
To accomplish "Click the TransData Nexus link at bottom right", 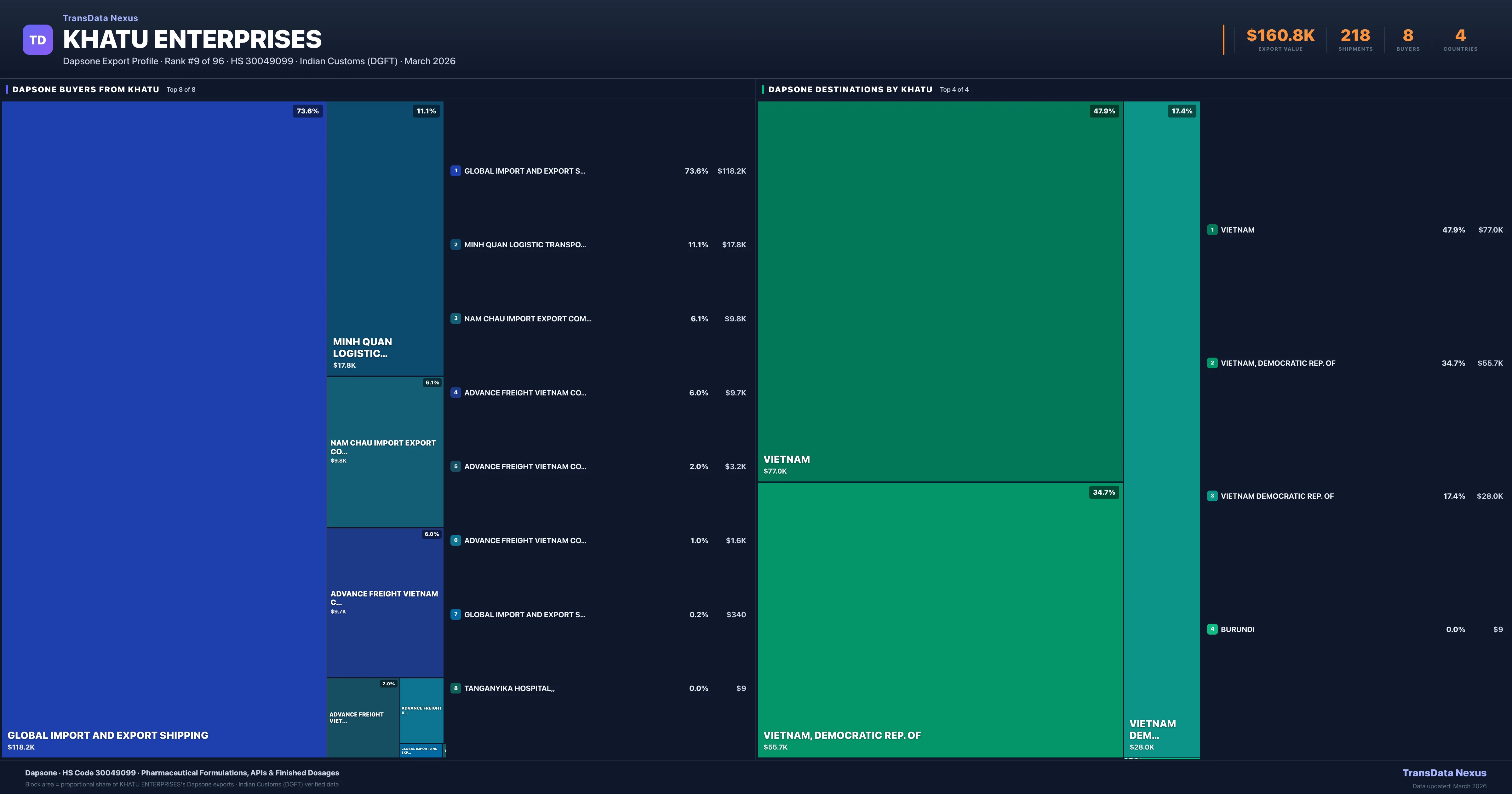I will (x=1445, y=773).
